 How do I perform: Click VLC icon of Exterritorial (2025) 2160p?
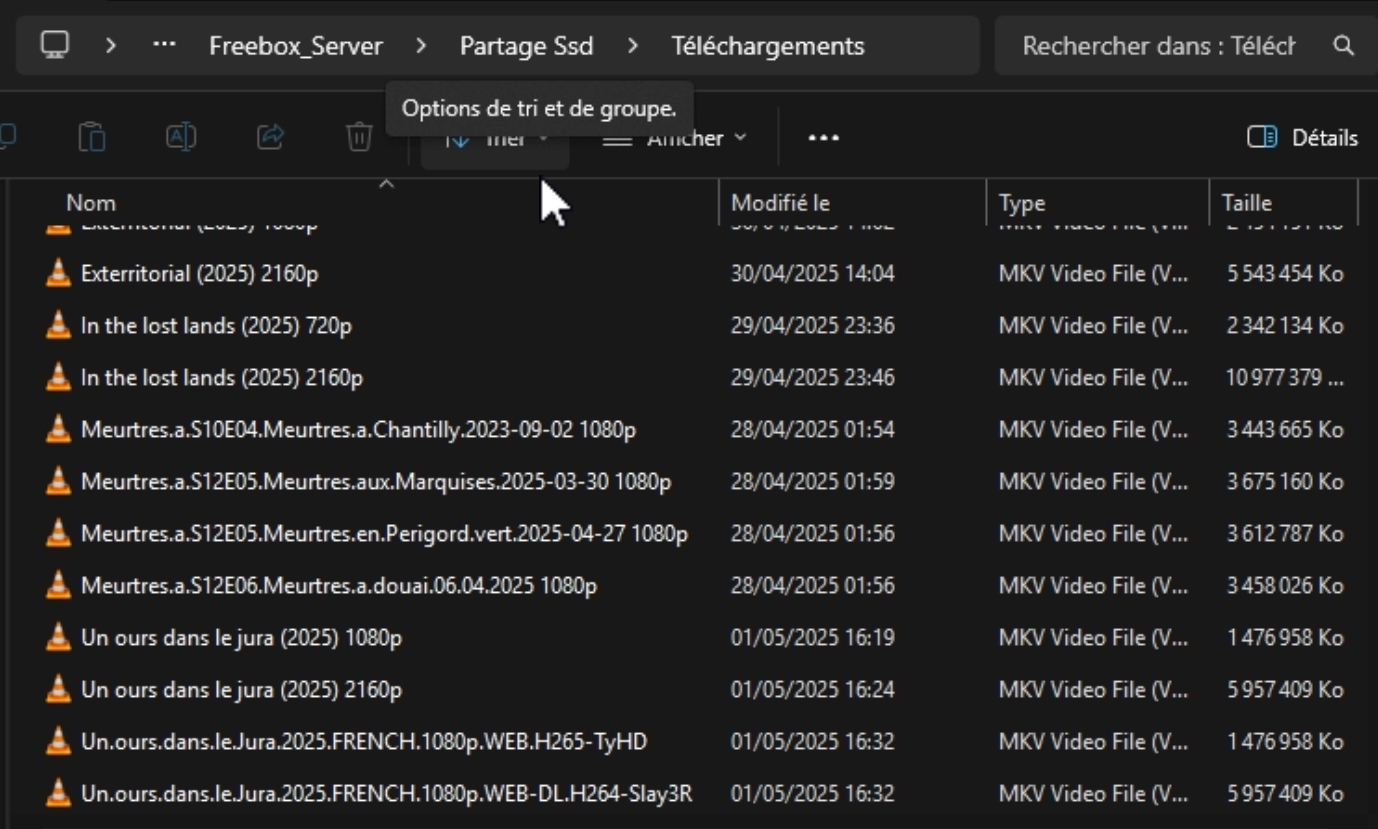tap(59, 273)
